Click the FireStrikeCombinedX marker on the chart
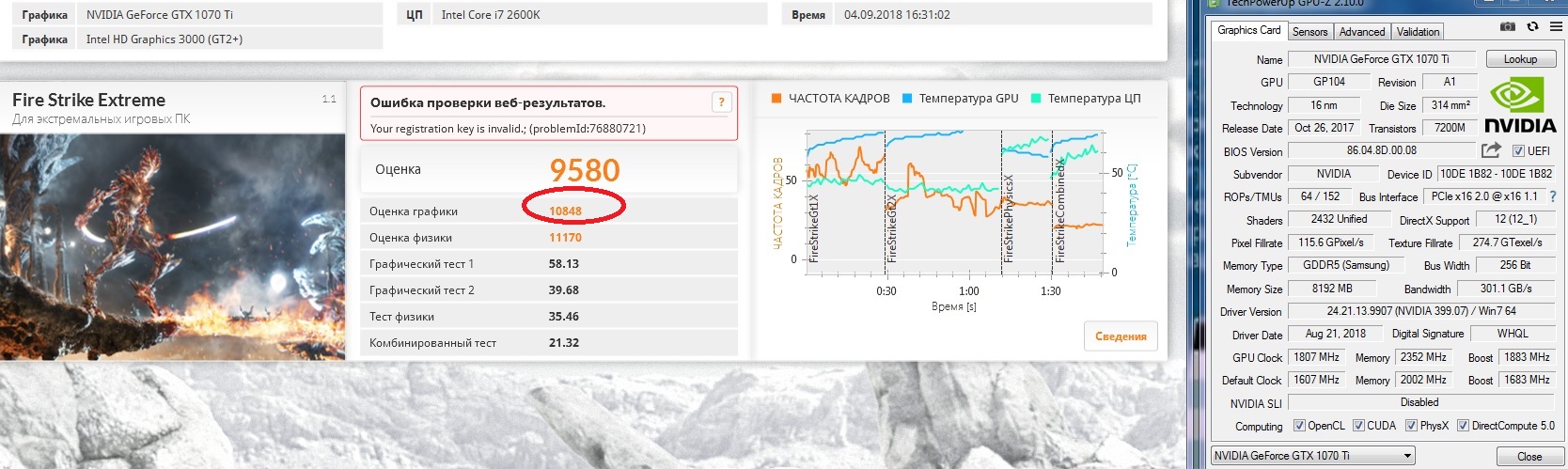The width and height of the screenshot is (1568, 469). pyautogui.click(x=1059, y=211)
